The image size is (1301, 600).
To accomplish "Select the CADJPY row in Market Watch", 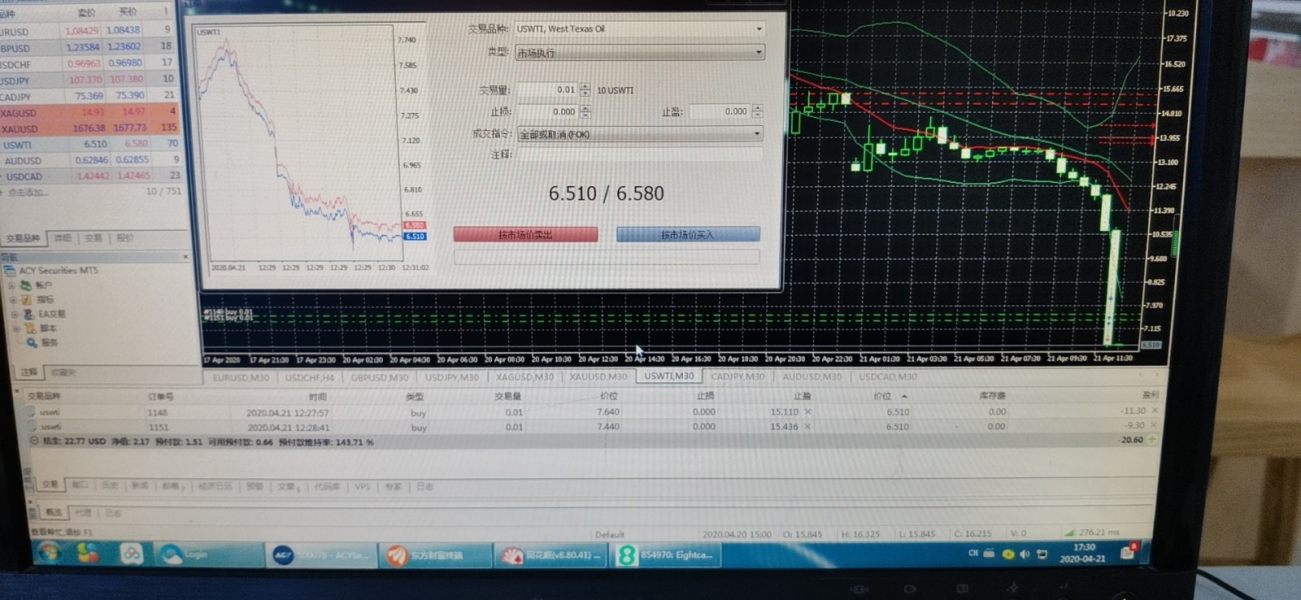I will (88, 96).
